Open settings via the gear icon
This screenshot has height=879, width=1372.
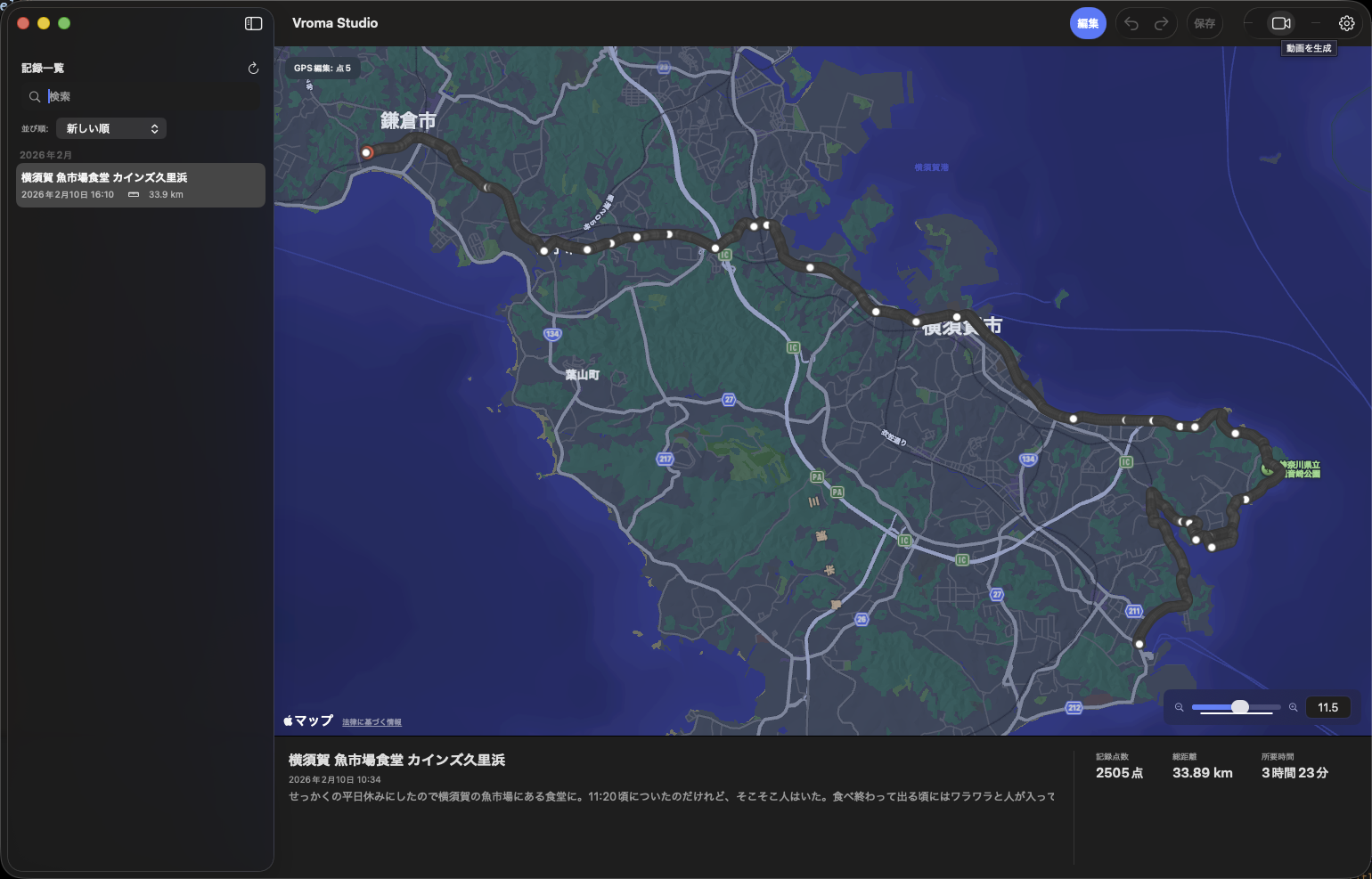pos(1346,23)
